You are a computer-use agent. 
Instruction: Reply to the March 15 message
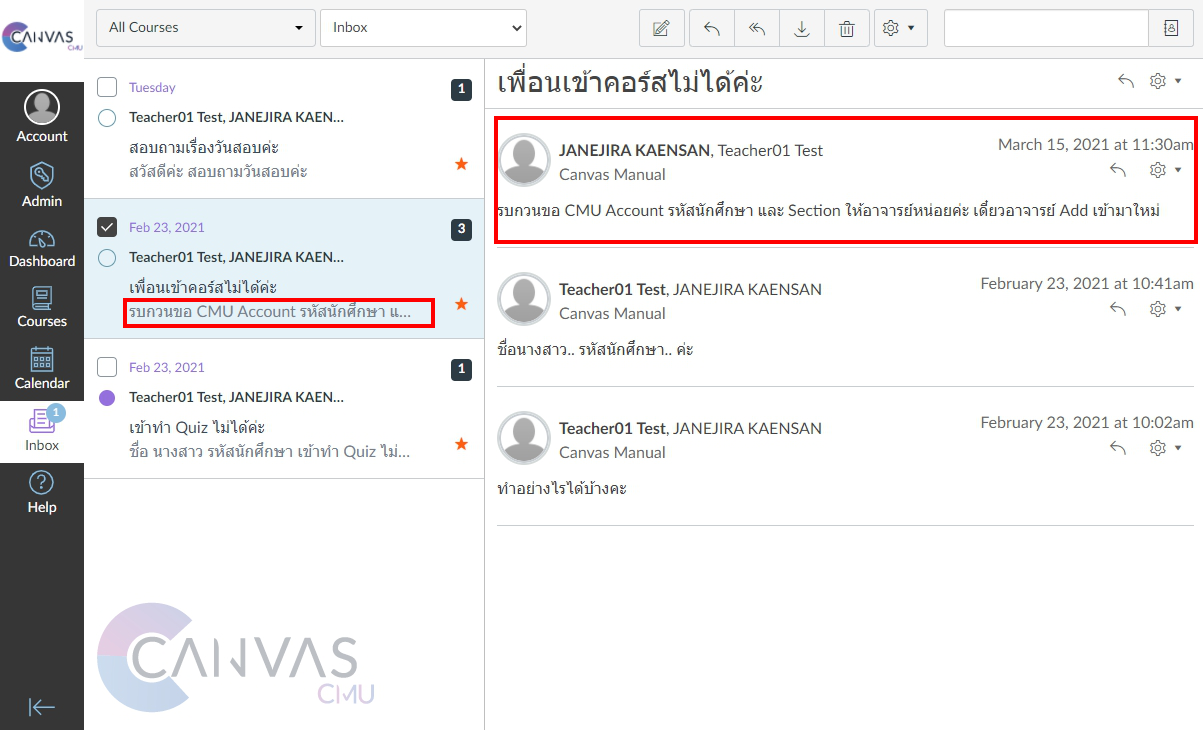click(x=1118, y=170)
